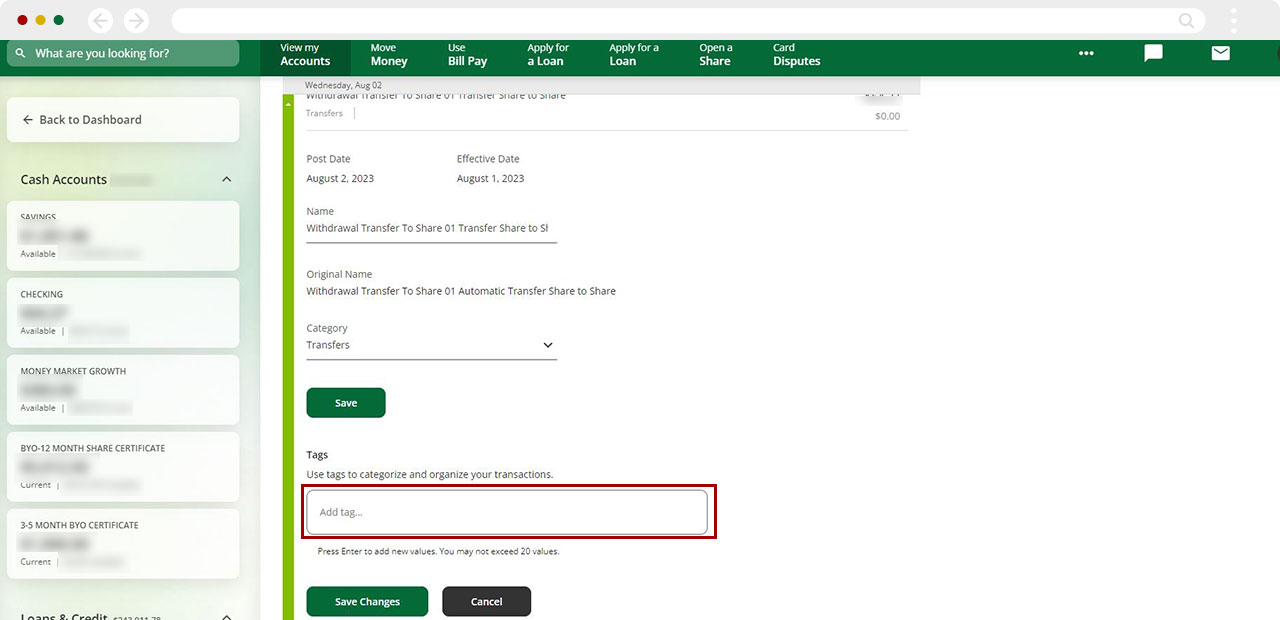Open the Move Money menu
The width and height of the screenshot is (1280, 620).
389,55
